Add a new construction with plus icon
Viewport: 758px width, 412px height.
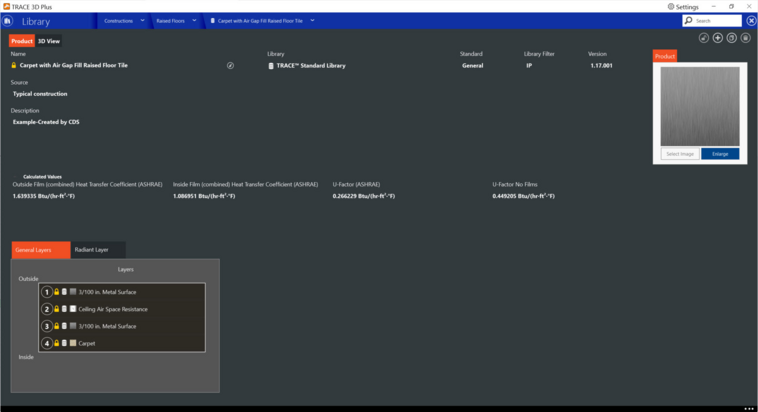718,38
